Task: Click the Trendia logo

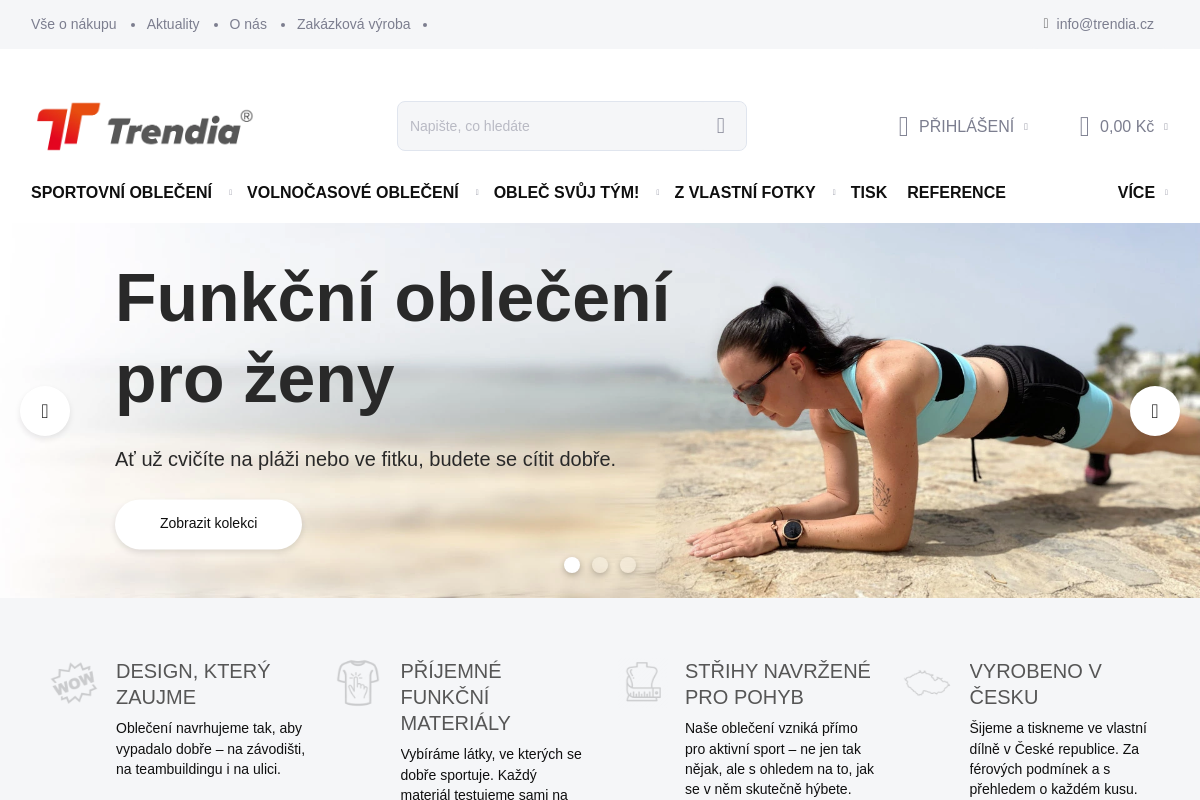Action: [x=144, y=126]
